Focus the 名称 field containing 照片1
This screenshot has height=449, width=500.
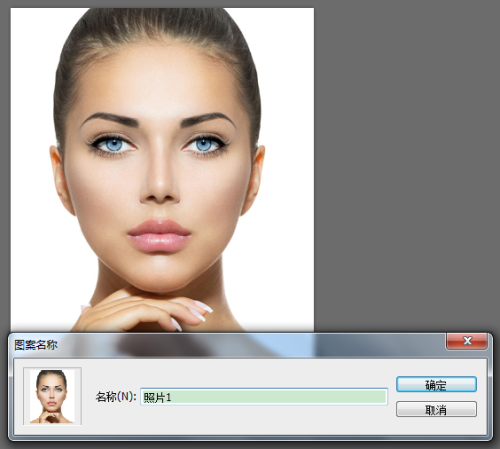coord(264,397)
